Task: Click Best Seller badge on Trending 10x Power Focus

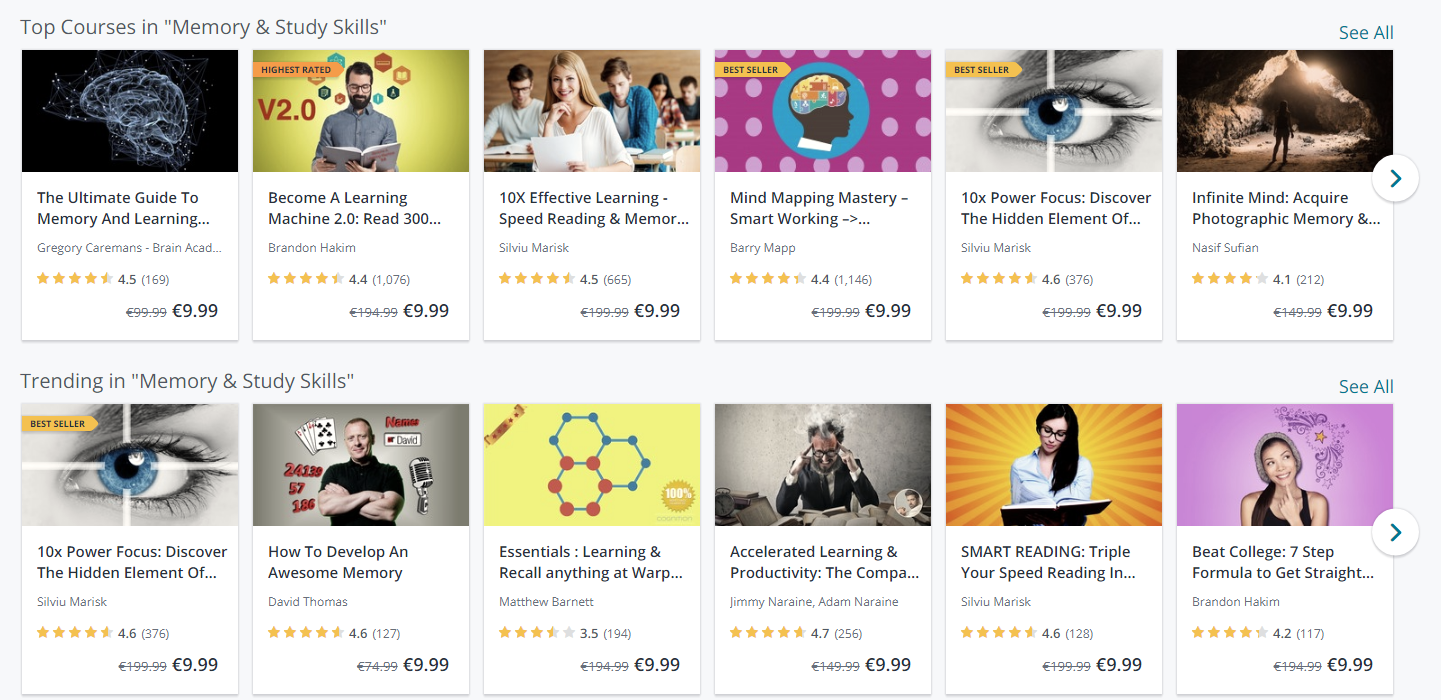Action: point(59,424)
